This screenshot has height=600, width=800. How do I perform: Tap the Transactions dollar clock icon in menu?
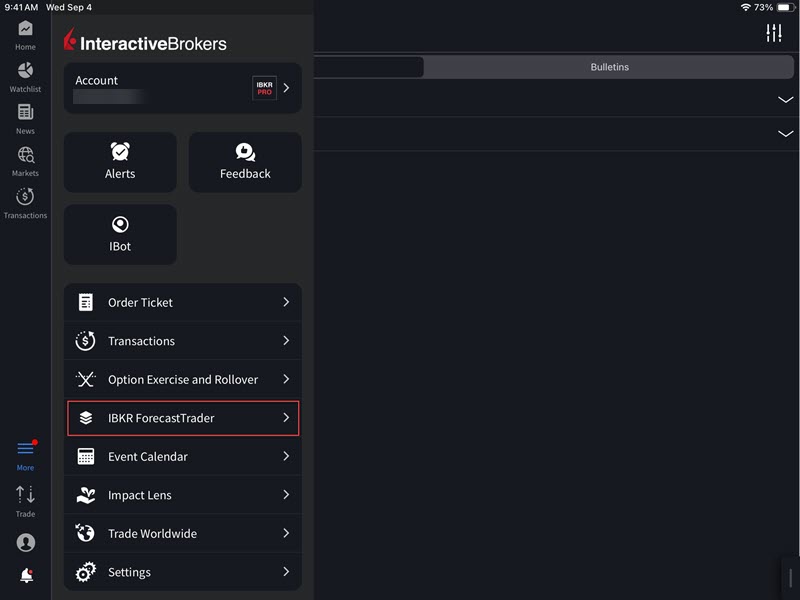85,341
